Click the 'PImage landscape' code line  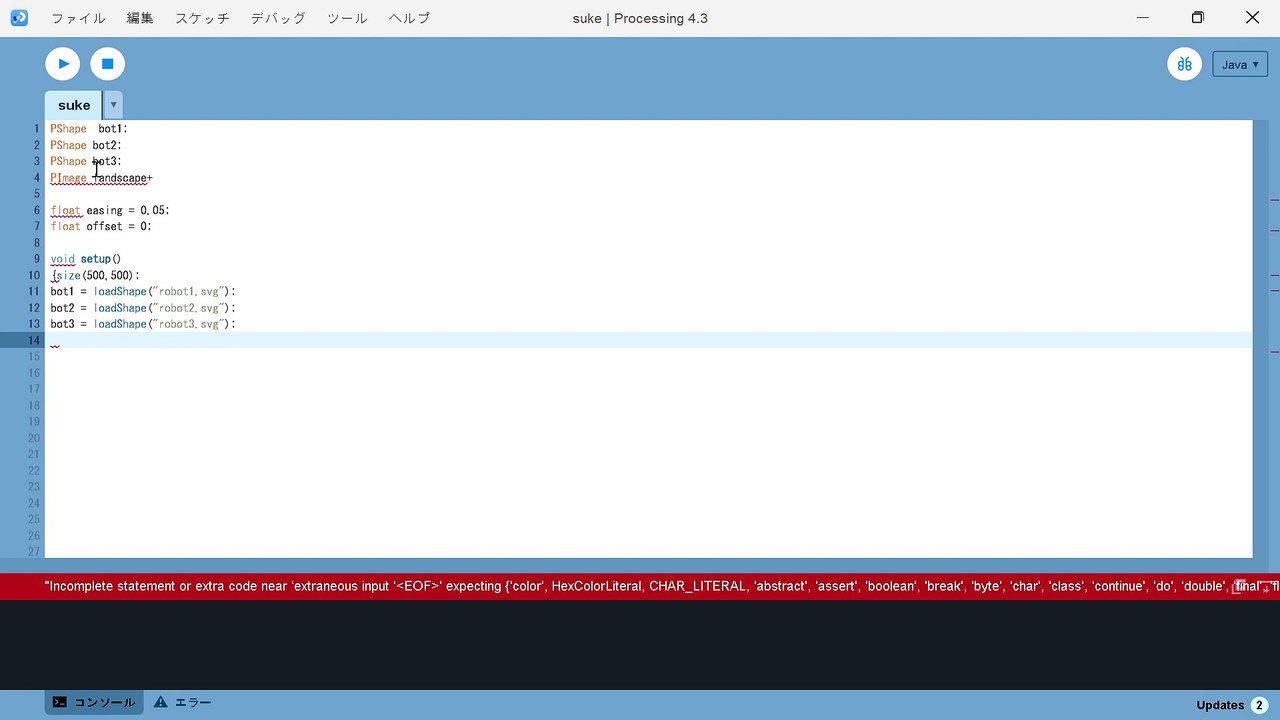point(101,178)
